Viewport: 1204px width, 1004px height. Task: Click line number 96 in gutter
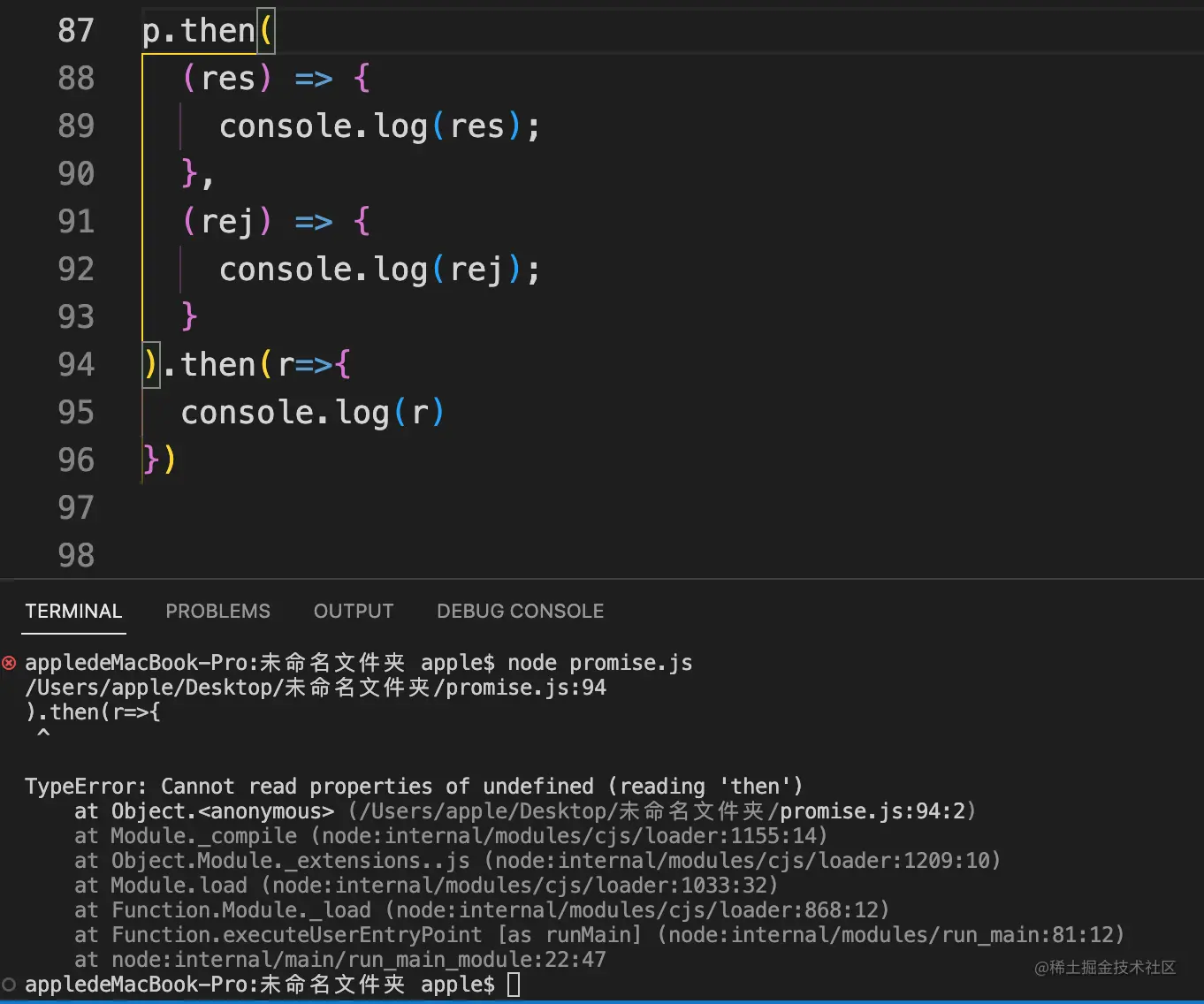76,460
